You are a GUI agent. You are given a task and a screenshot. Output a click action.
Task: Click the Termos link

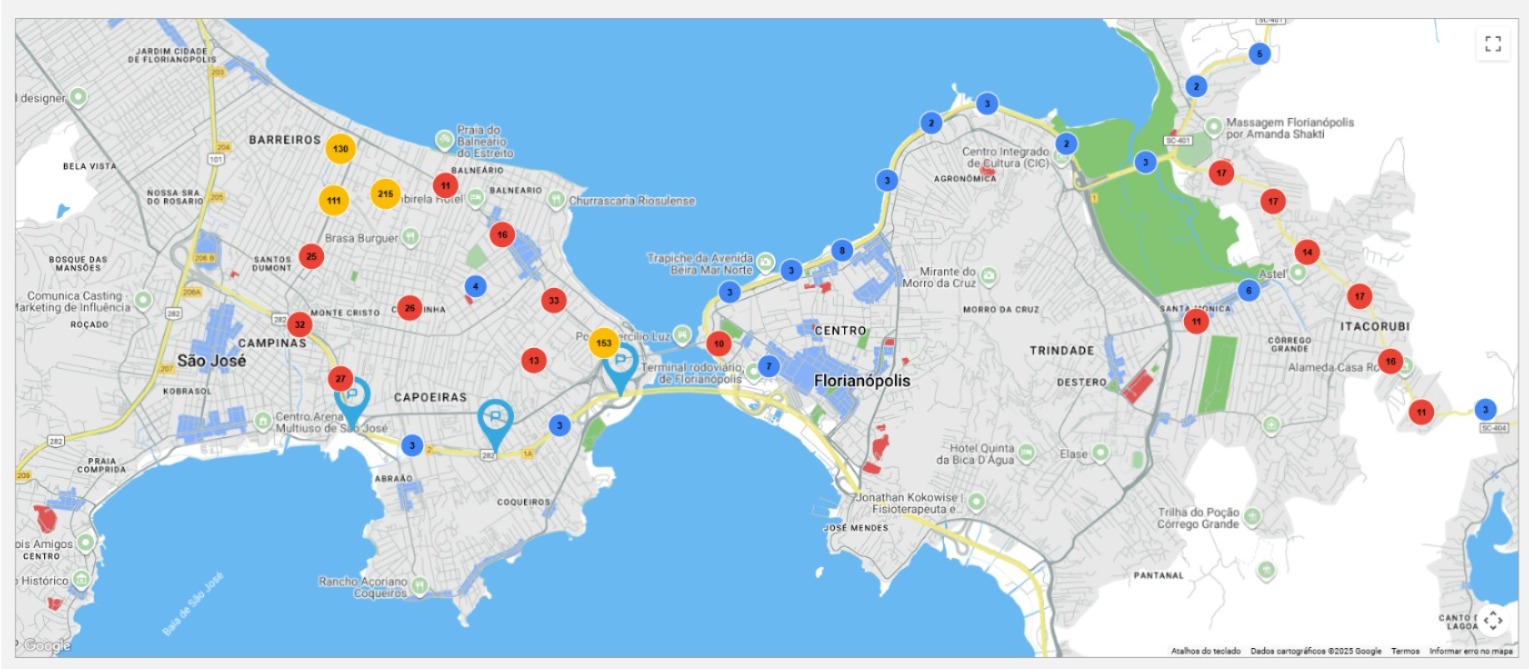click(1404, 651)
